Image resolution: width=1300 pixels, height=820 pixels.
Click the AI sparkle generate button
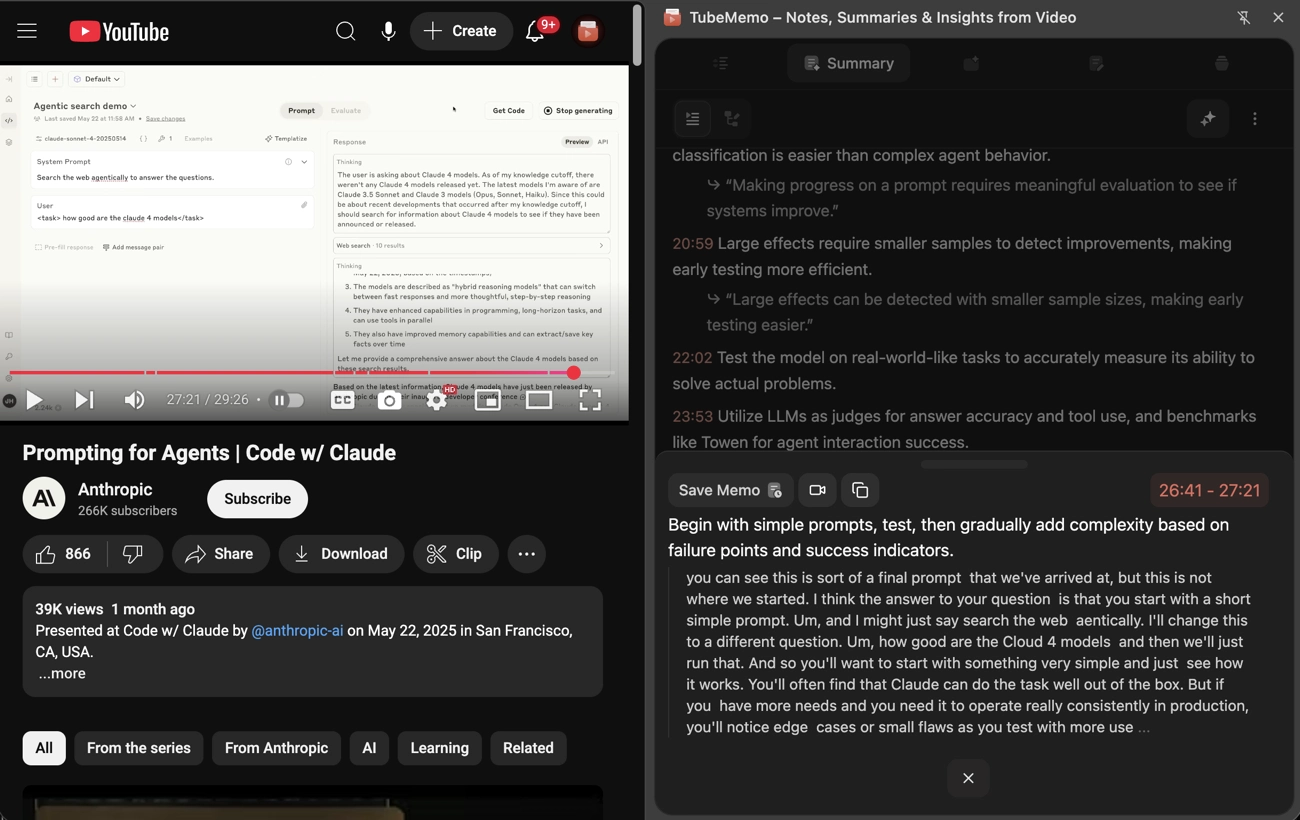[1208, 119]
